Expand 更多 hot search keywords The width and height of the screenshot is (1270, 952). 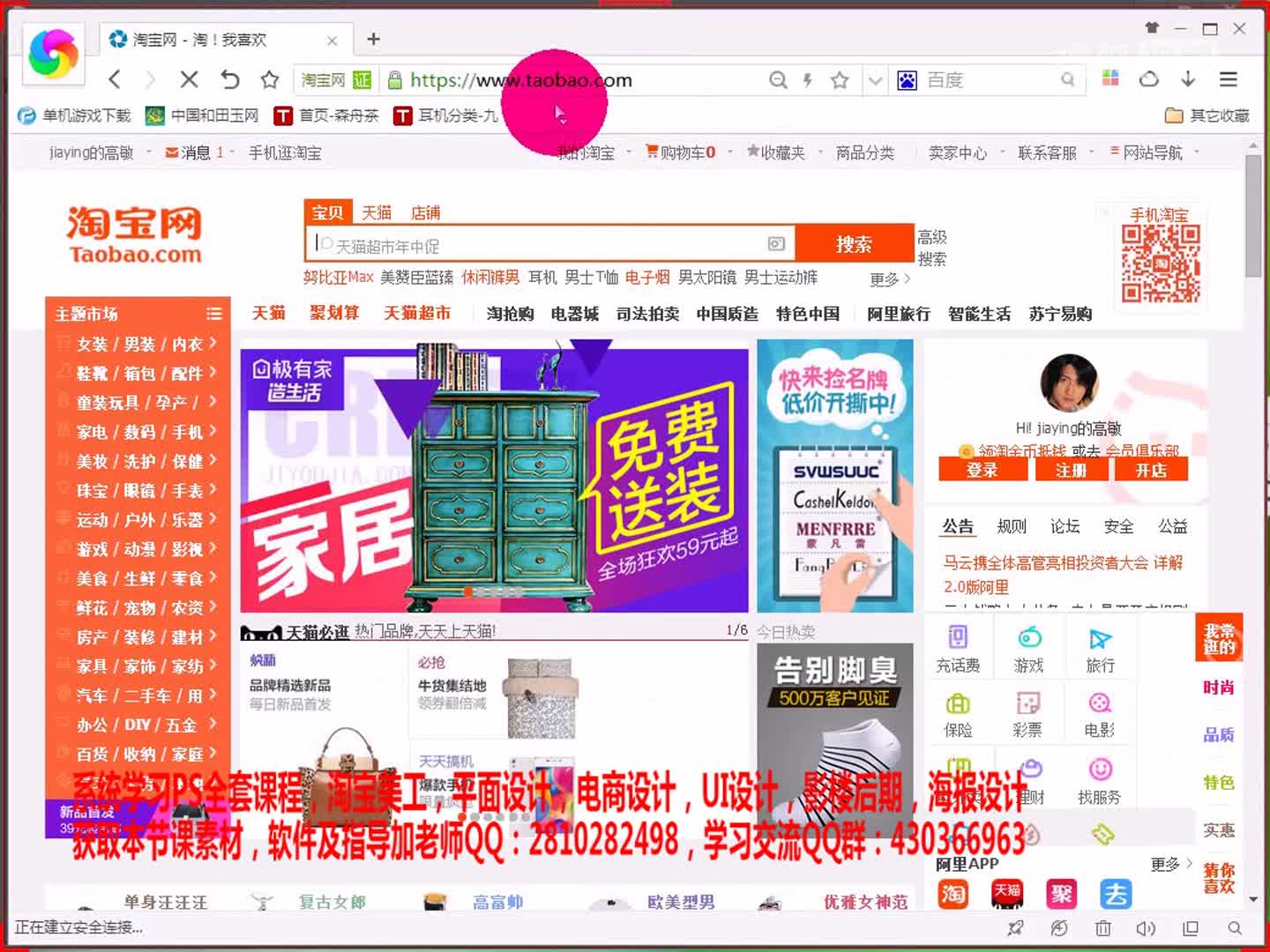[x=889, y=279]
